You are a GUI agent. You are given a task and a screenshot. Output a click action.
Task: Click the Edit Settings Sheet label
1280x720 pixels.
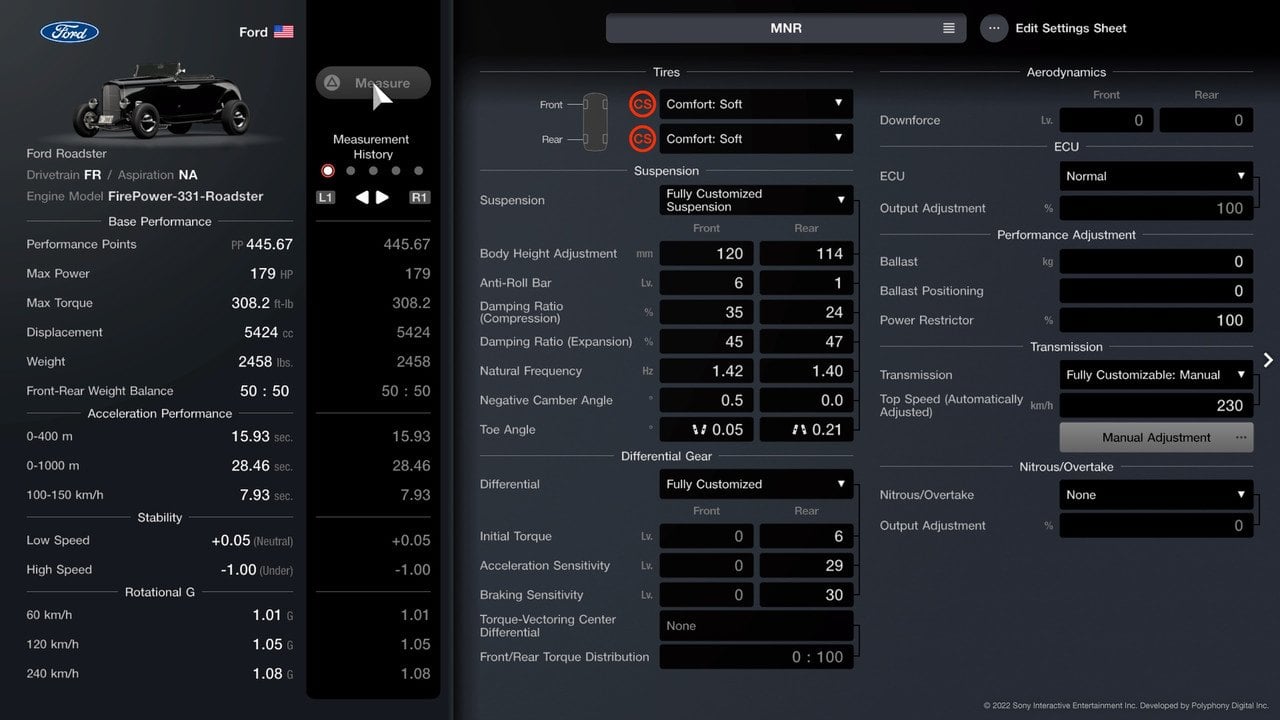pos(1071,28)
